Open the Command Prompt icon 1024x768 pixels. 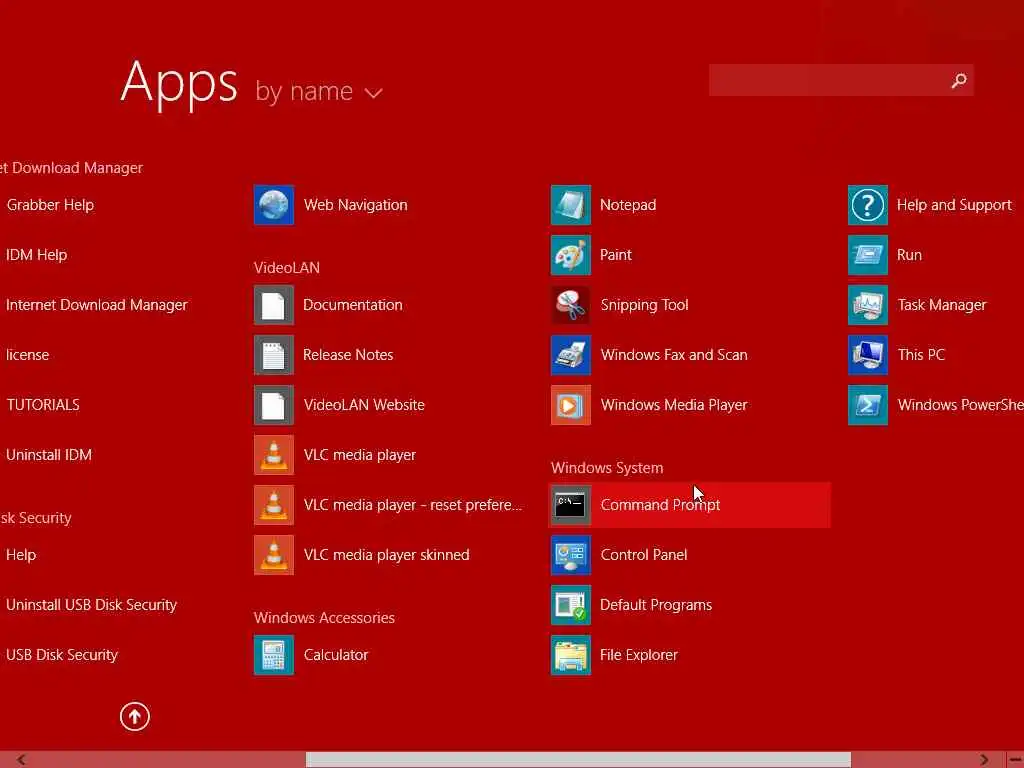pyautogui.click(x=571, y=505)
